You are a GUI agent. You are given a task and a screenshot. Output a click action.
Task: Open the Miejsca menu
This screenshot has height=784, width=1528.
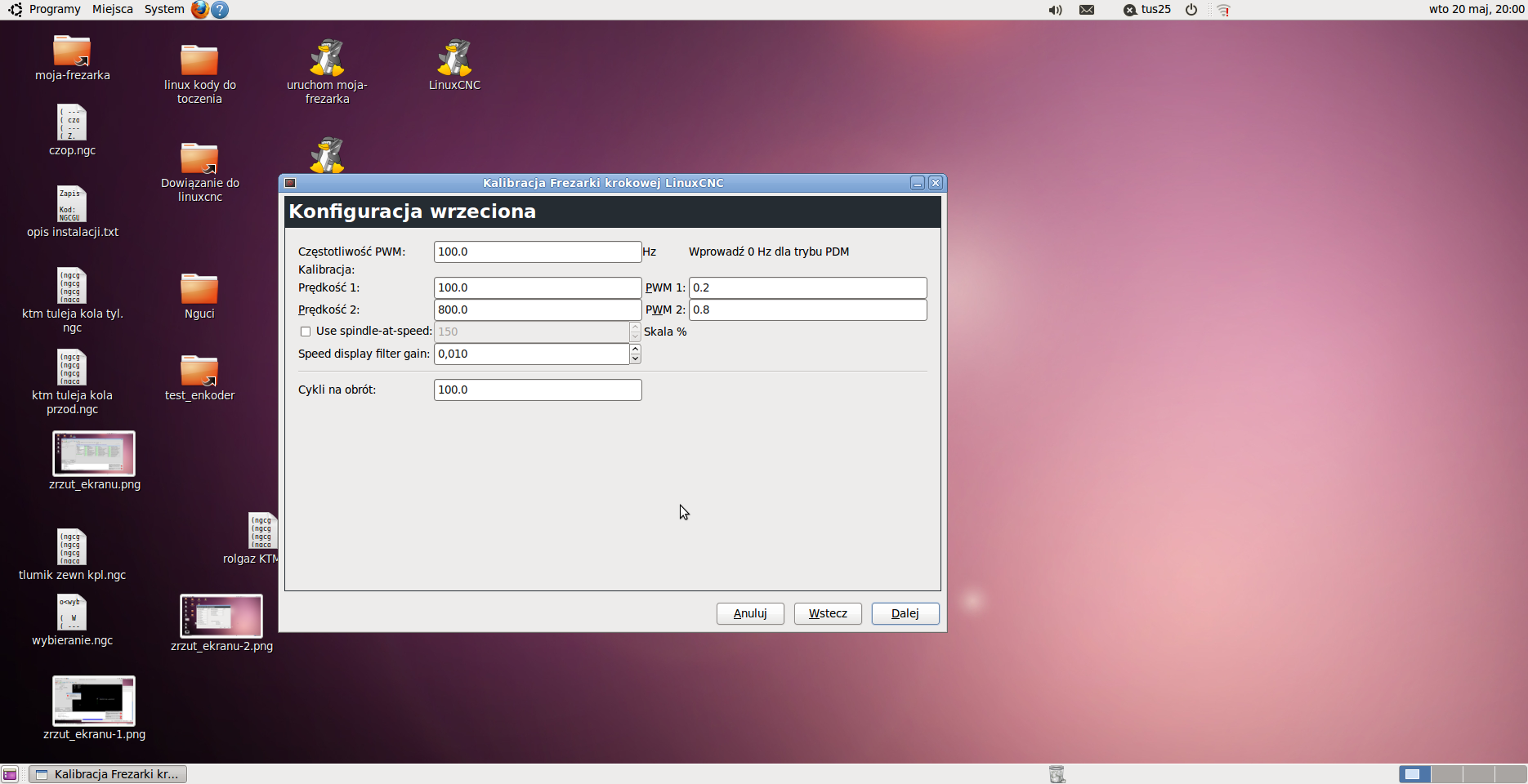113,9
